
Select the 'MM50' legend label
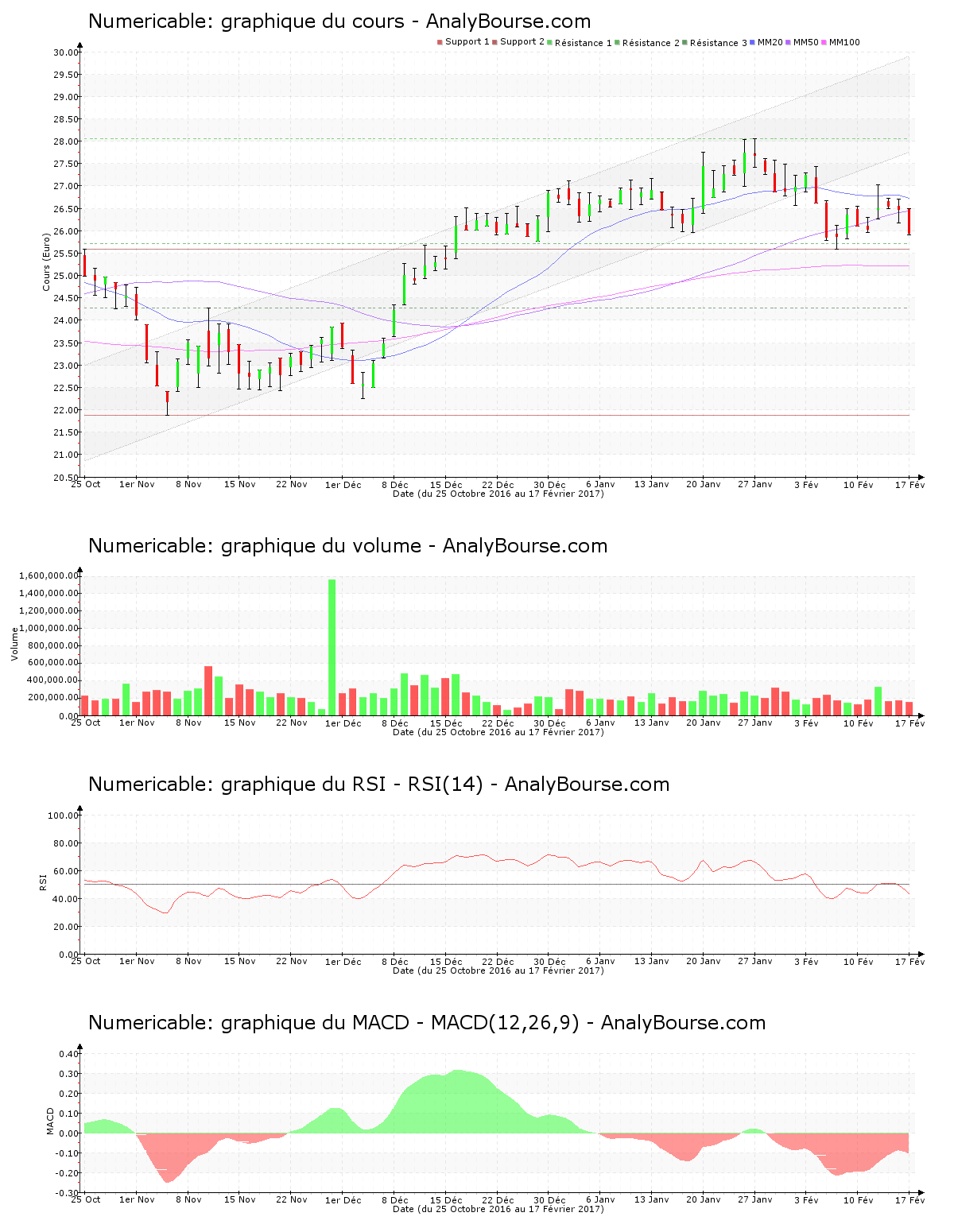tap(806, 42)
